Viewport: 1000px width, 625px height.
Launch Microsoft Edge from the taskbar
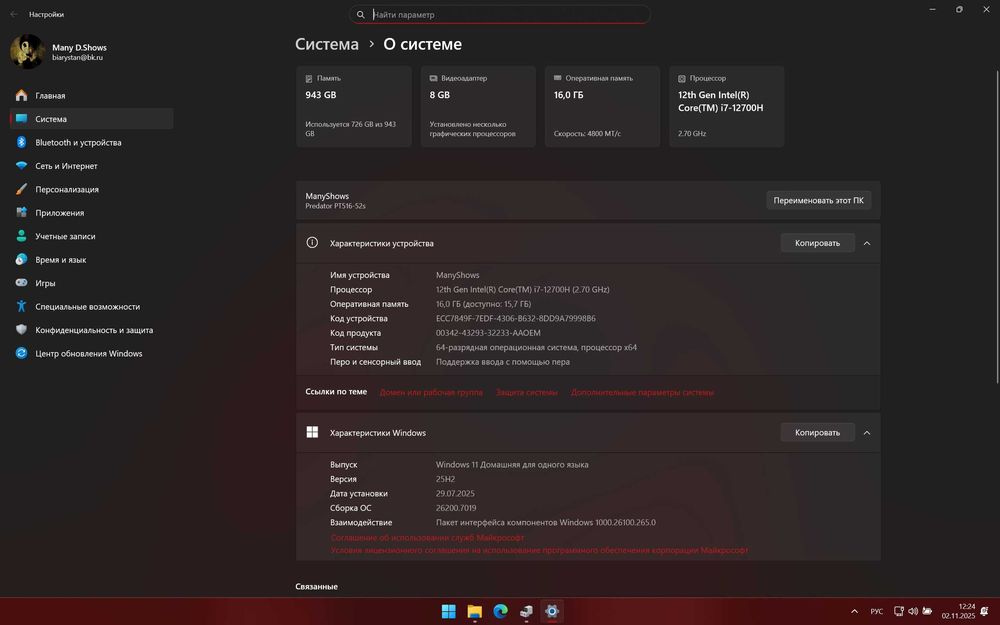(x=501, y=611)
